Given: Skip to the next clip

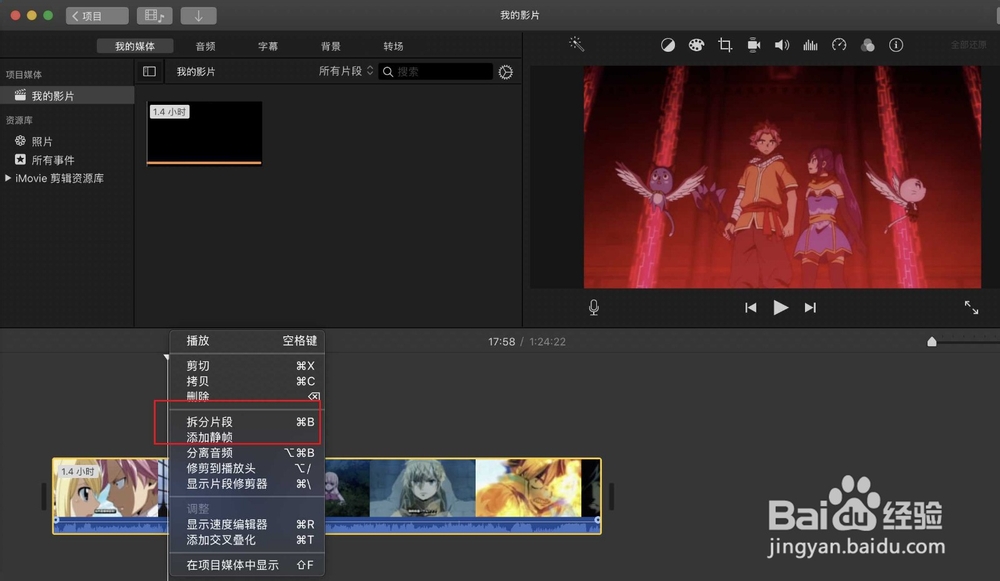Looking at the screenshot, I should (810, 307).
